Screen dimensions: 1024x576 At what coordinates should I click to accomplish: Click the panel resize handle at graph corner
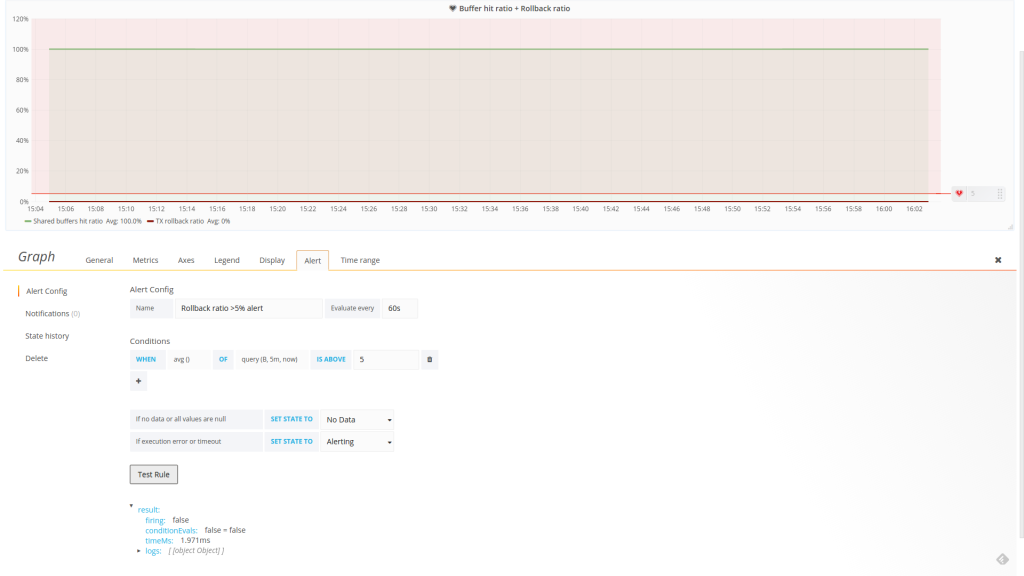coord(1010,227)
